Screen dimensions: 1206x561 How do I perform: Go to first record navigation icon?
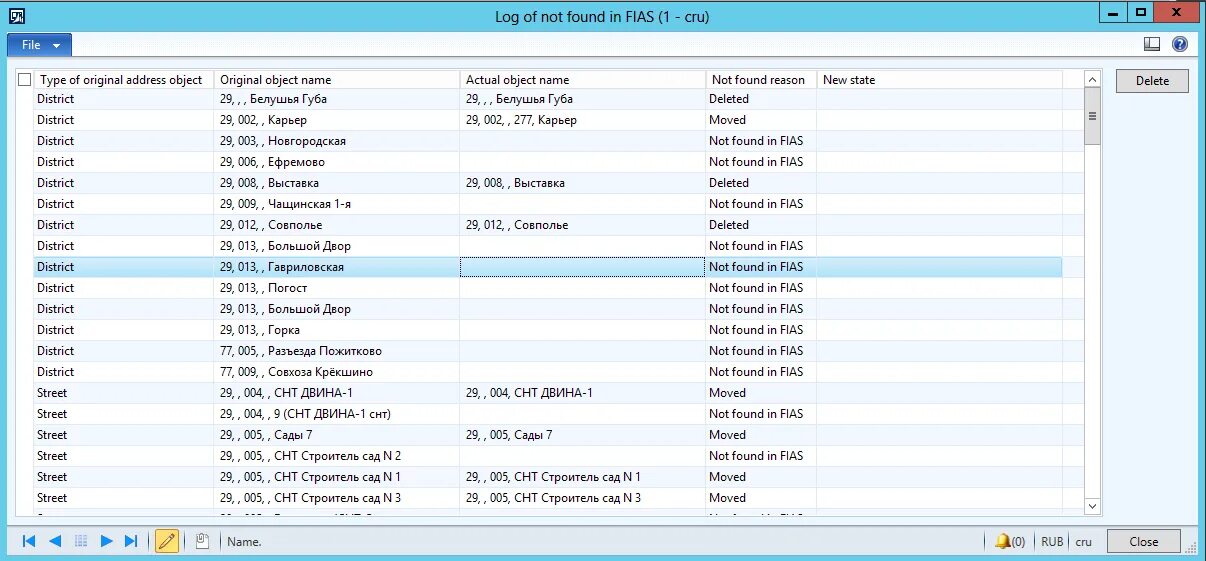pos(29,541)
